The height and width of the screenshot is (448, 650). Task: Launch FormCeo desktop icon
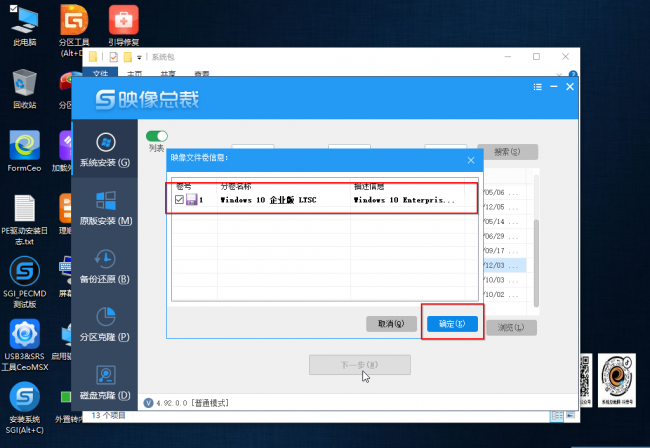point(24,151)
